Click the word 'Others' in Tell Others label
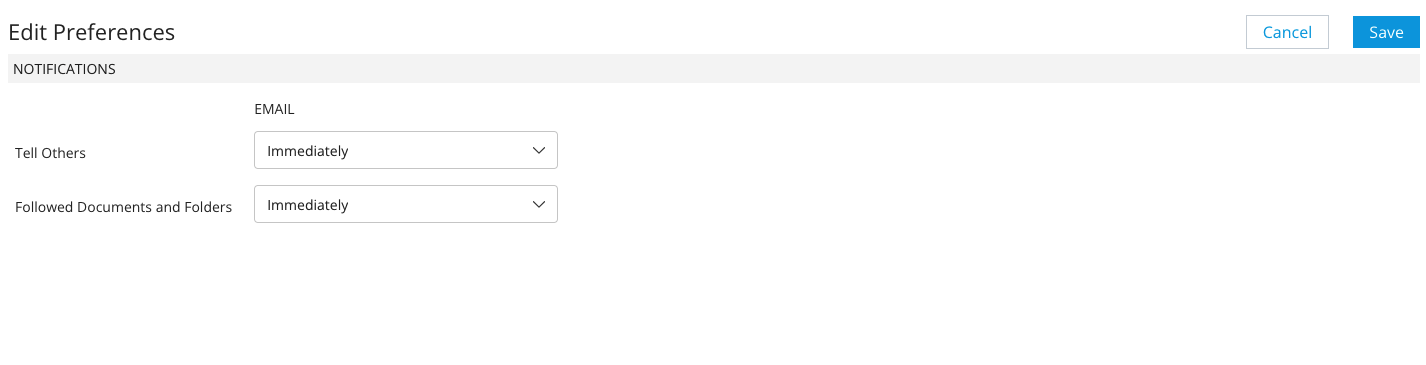Screen dimensions: 1426x365 tap(65, 153)
